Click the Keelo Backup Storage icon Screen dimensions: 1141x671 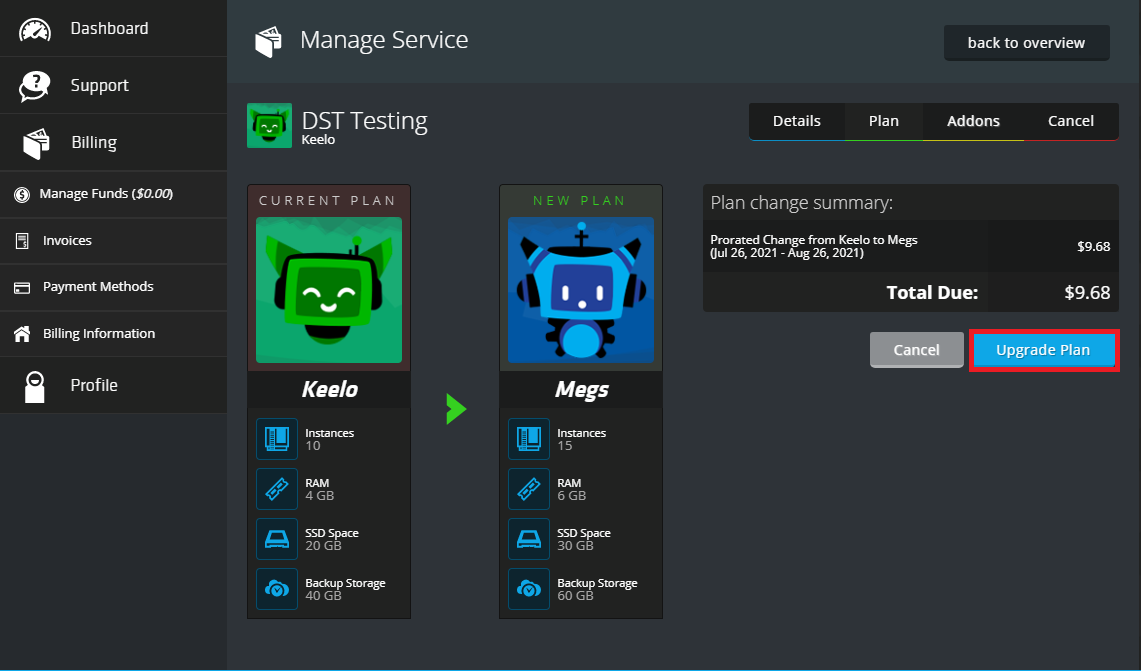point(277,589)
